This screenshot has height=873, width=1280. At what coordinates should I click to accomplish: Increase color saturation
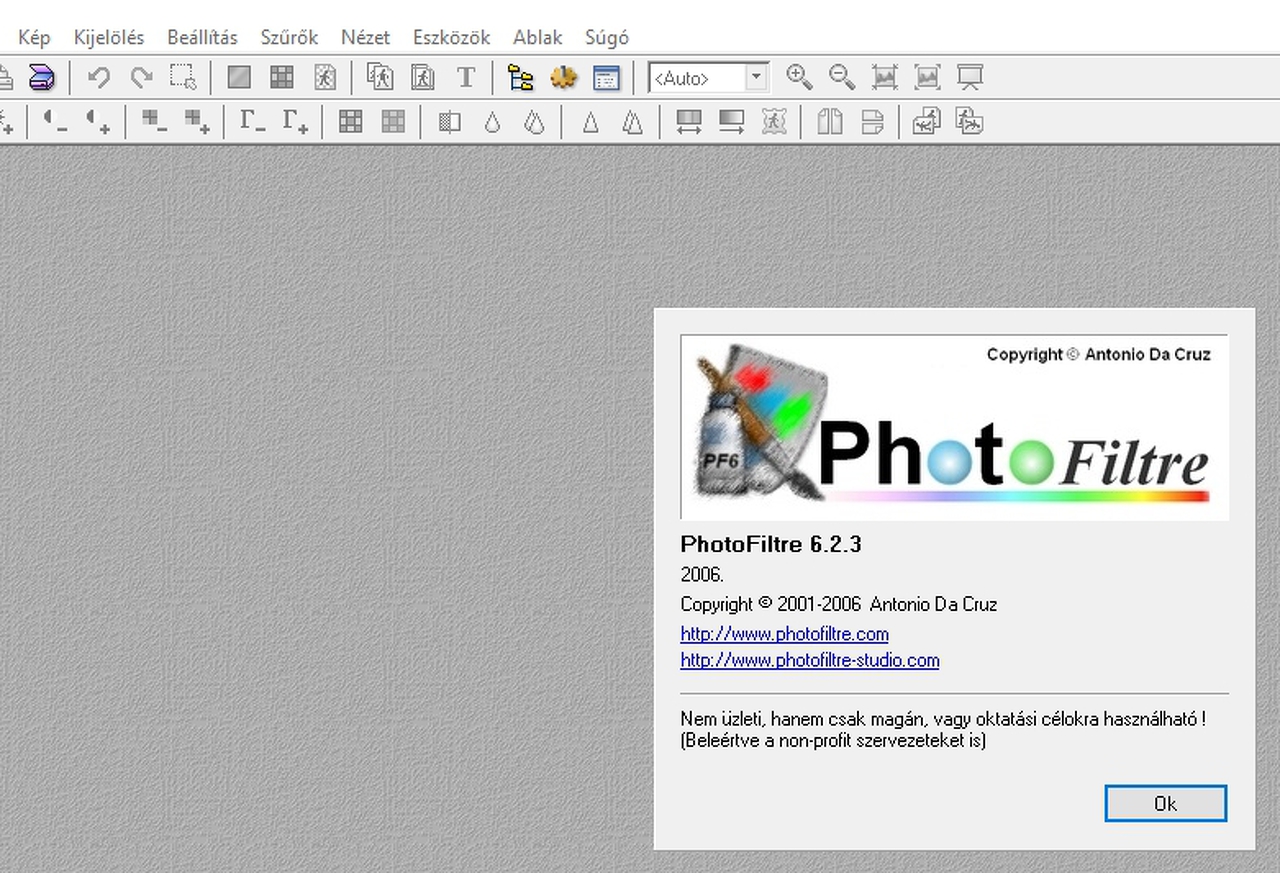(x=197, y=122)
